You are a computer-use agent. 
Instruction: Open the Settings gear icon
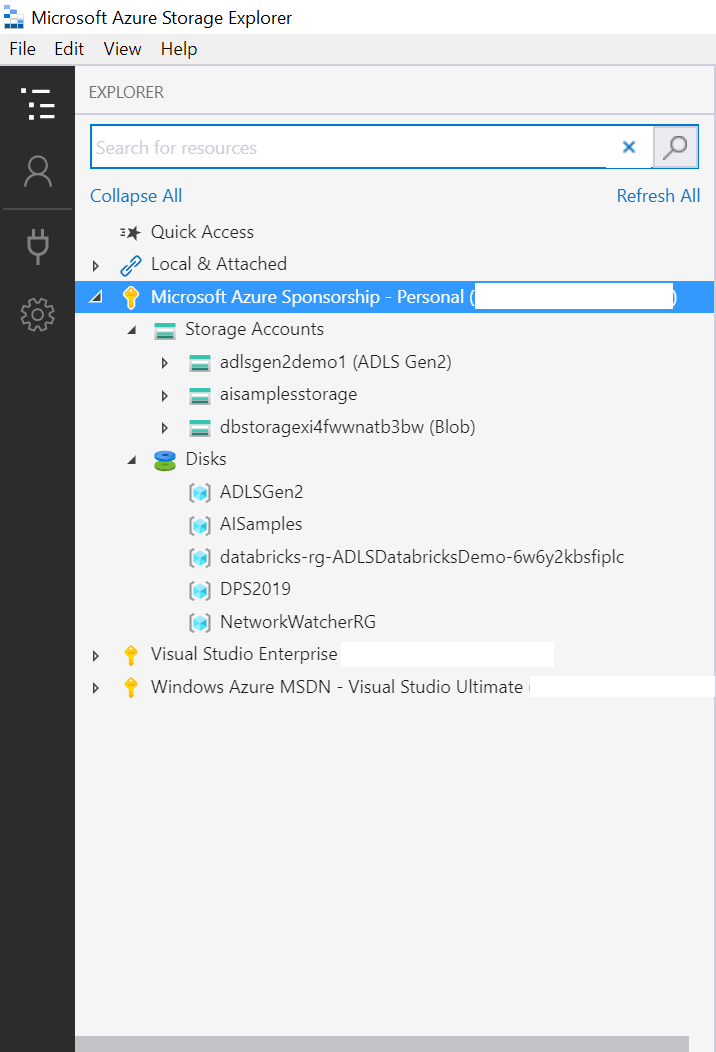(x=38, y=315)
